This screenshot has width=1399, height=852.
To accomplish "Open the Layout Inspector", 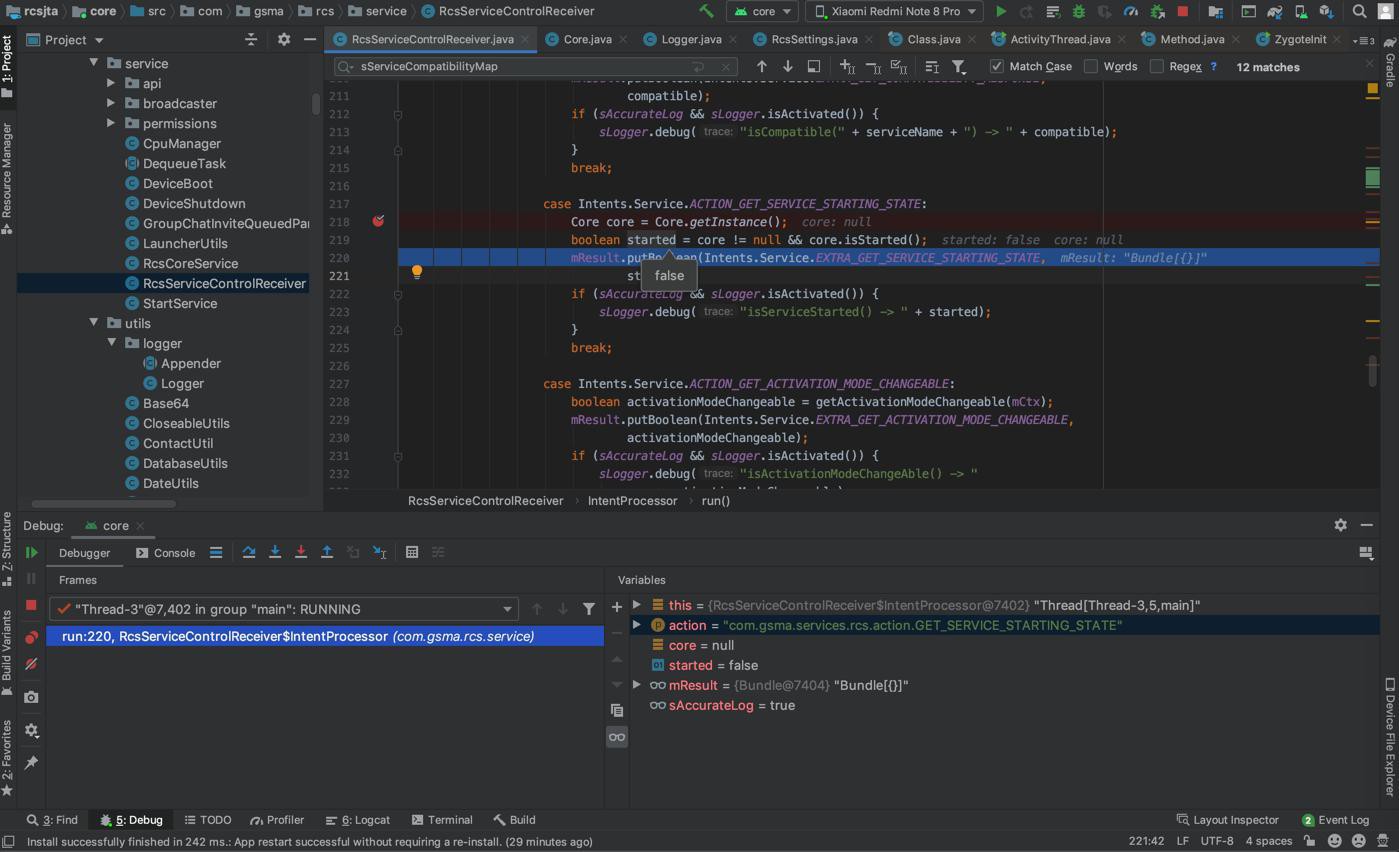I will pos(1228,820).
